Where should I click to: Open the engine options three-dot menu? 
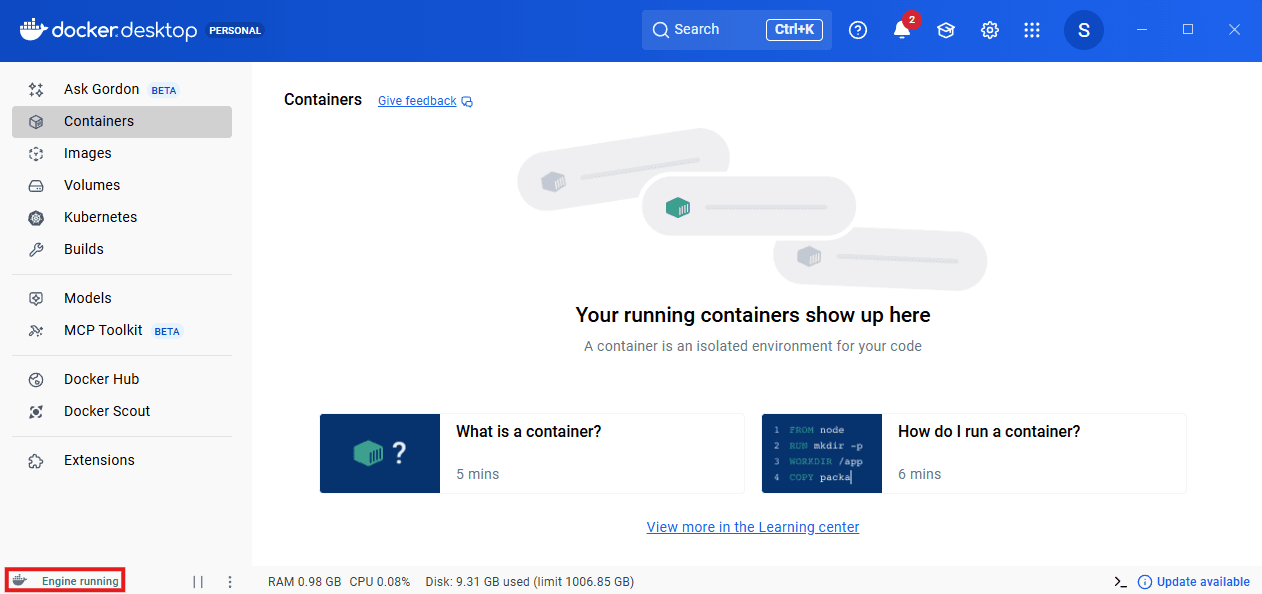tap(230, 582)
